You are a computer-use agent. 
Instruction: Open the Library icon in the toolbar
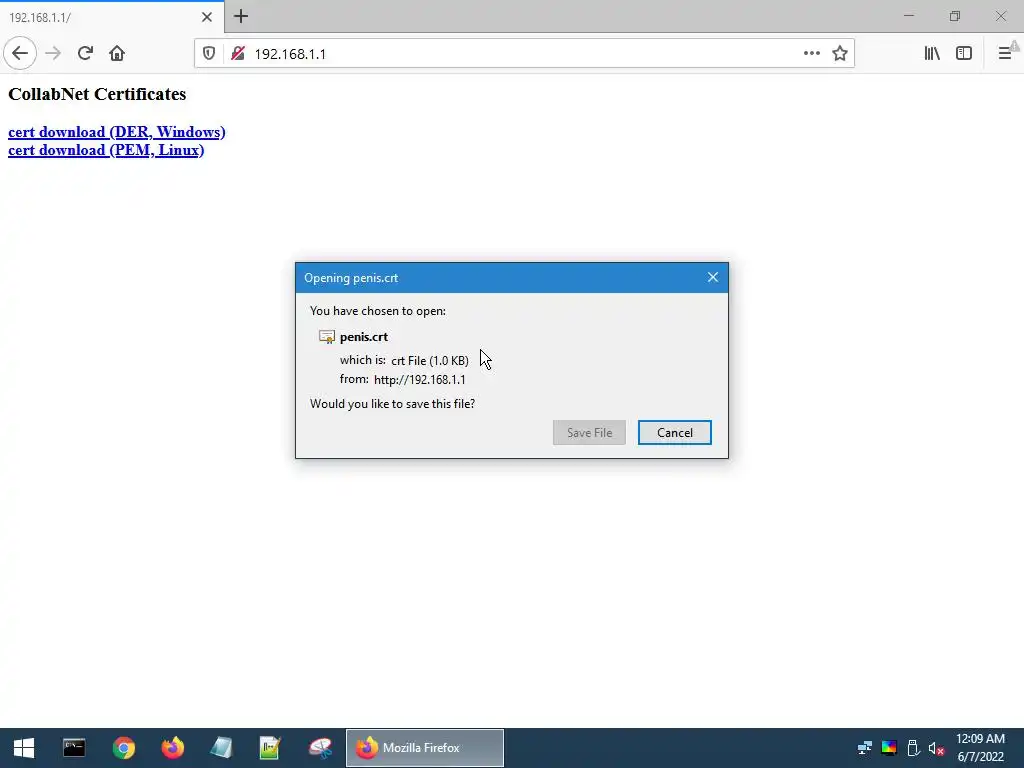pos(932,54)
